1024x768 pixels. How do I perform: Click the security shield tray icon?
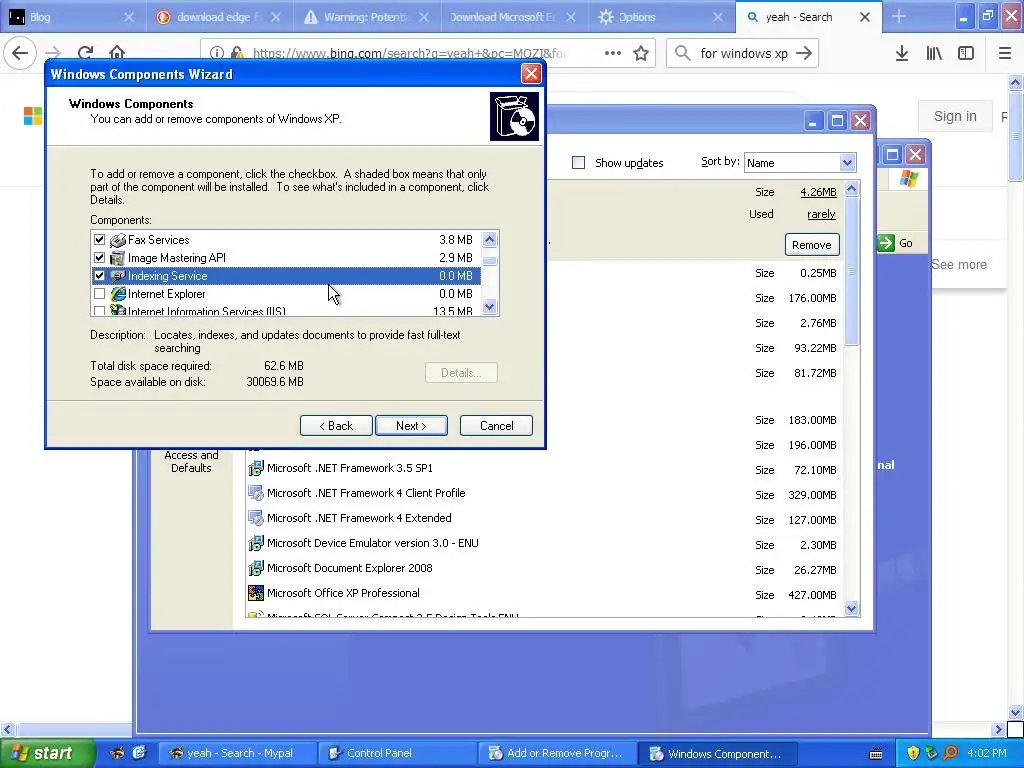click(913, 753)
